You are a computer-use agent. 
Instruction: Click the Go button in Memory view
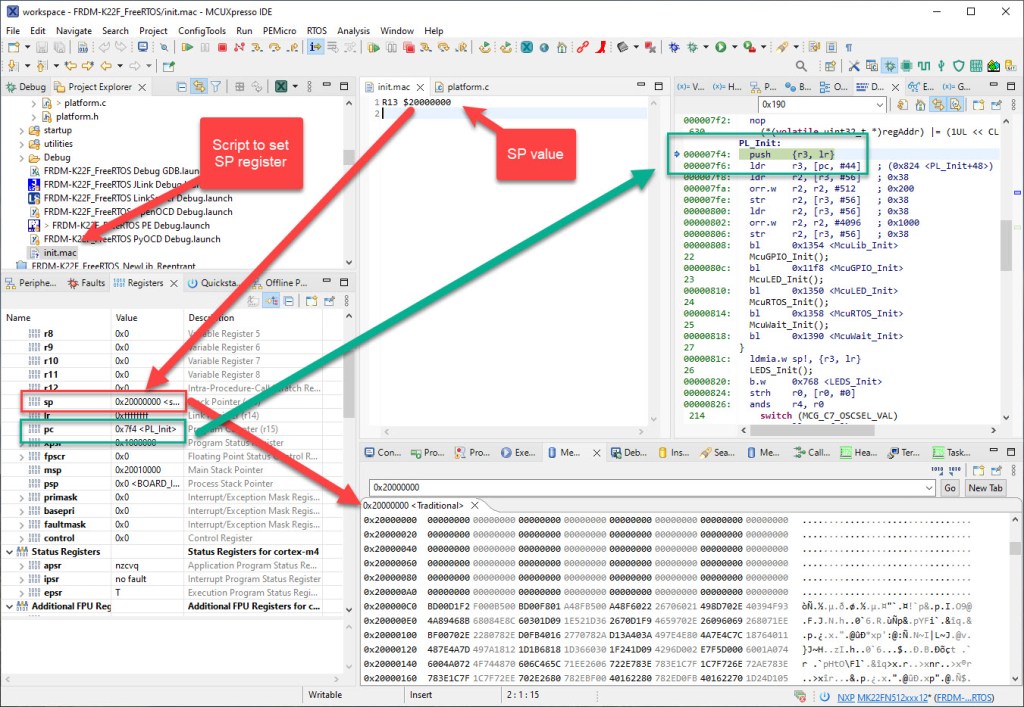click(949, 487)
